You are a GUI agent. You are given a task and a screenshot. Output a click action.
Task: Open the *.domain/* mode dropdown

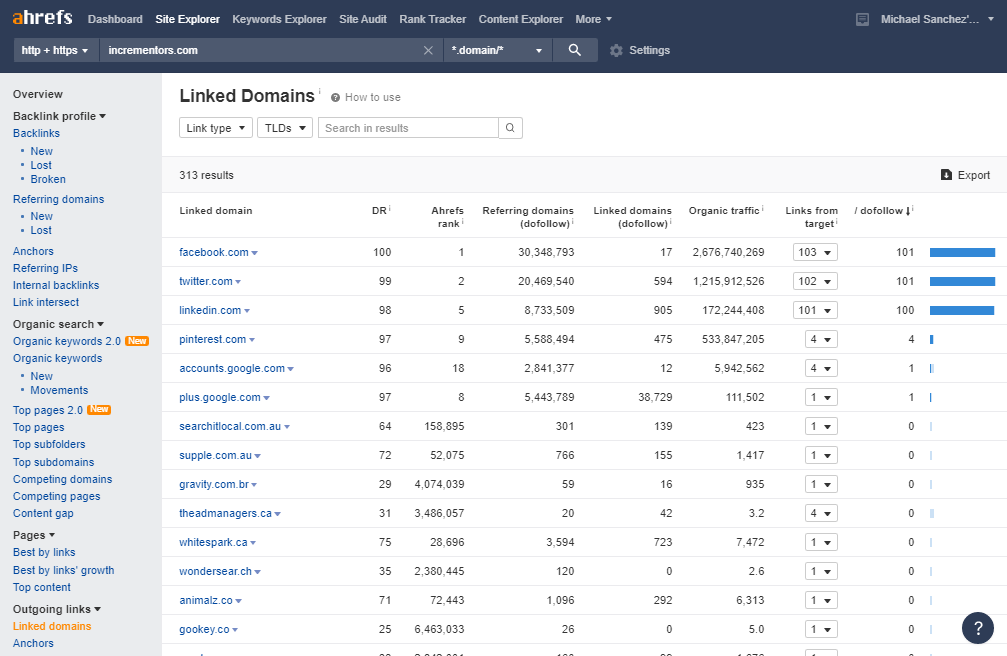[497, 50]
